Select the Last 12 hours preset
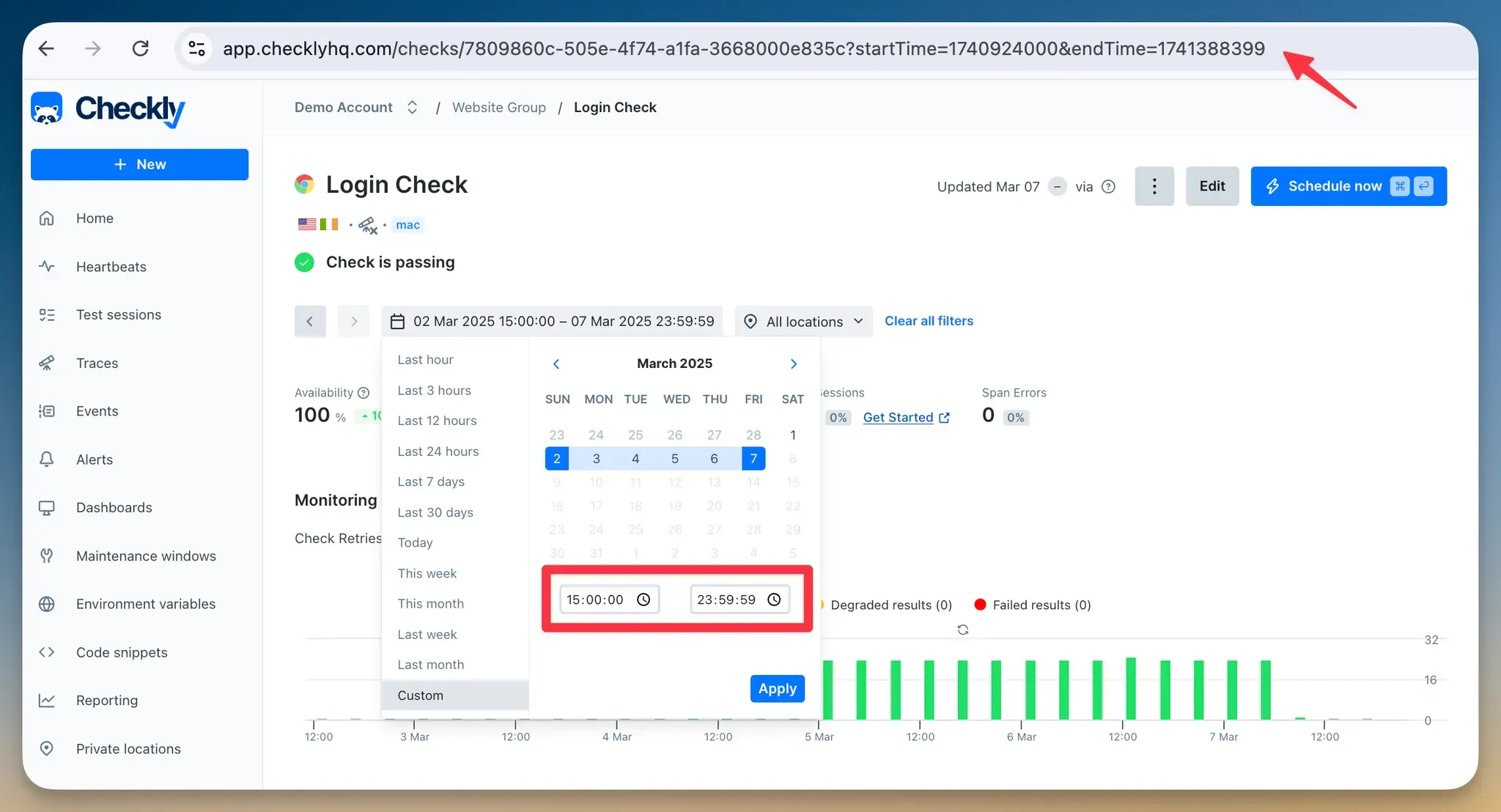Image resolution: width=1501 pixels, height=812 pixels. coord(455,421)
